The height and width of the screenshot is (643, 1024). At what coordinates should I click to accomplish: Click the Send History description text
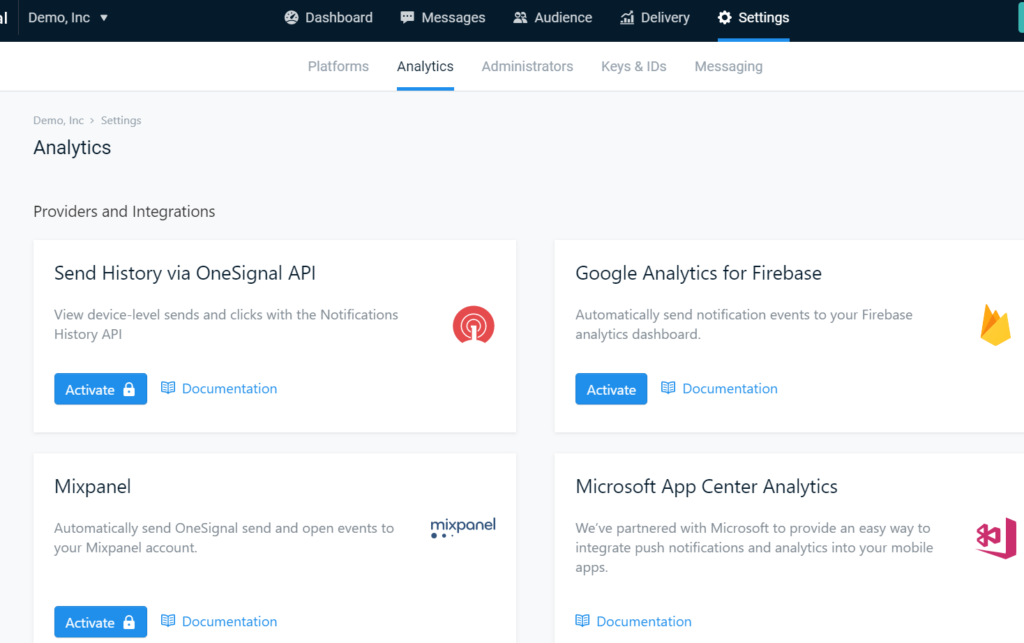click(x=226, y=324)
